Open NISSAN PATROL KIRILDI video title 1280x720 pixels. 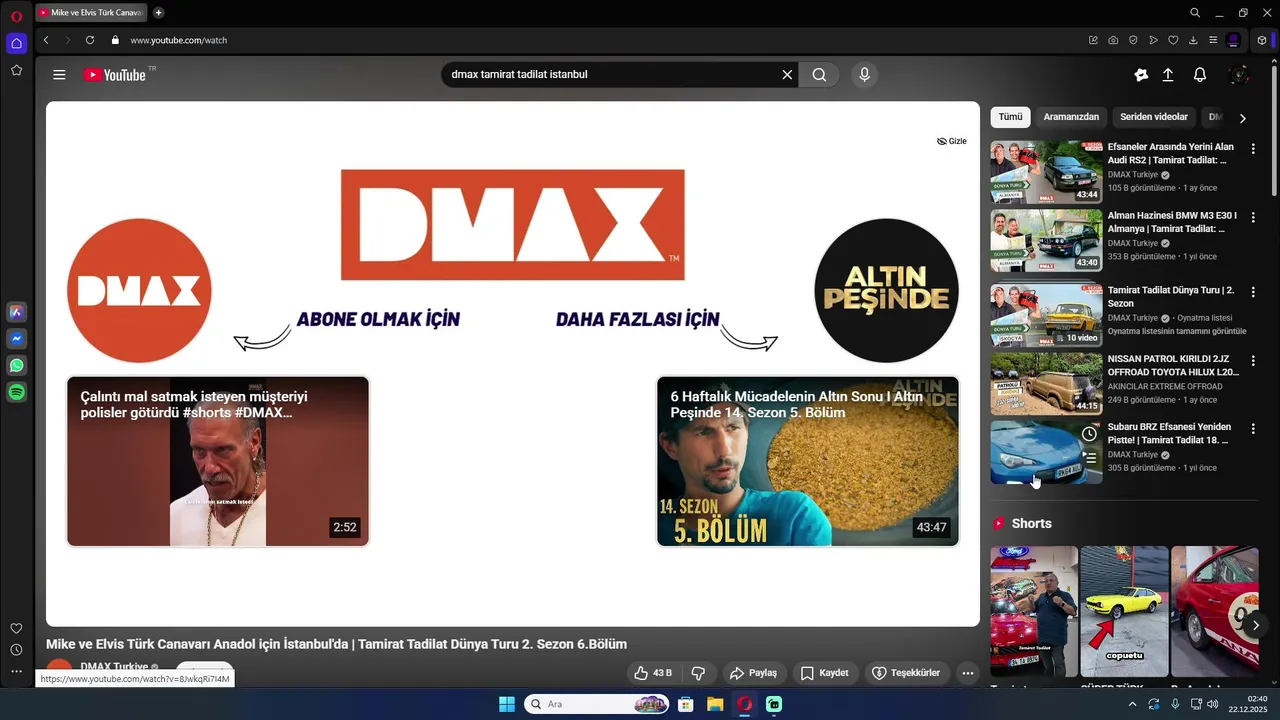tap(1173, 365)
